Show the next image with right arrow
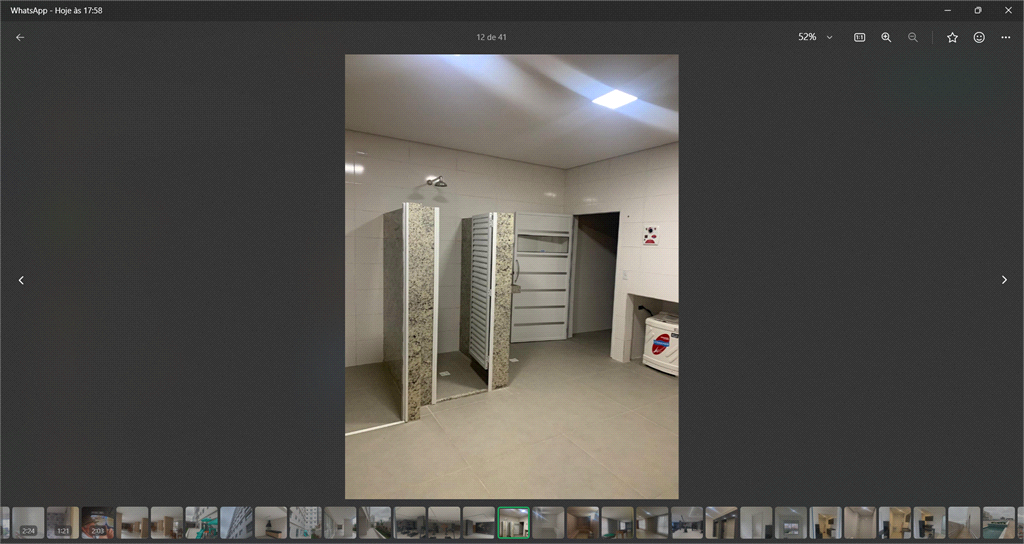The width and height of the screenshot is (1024, 544). tap(1004, 280)
